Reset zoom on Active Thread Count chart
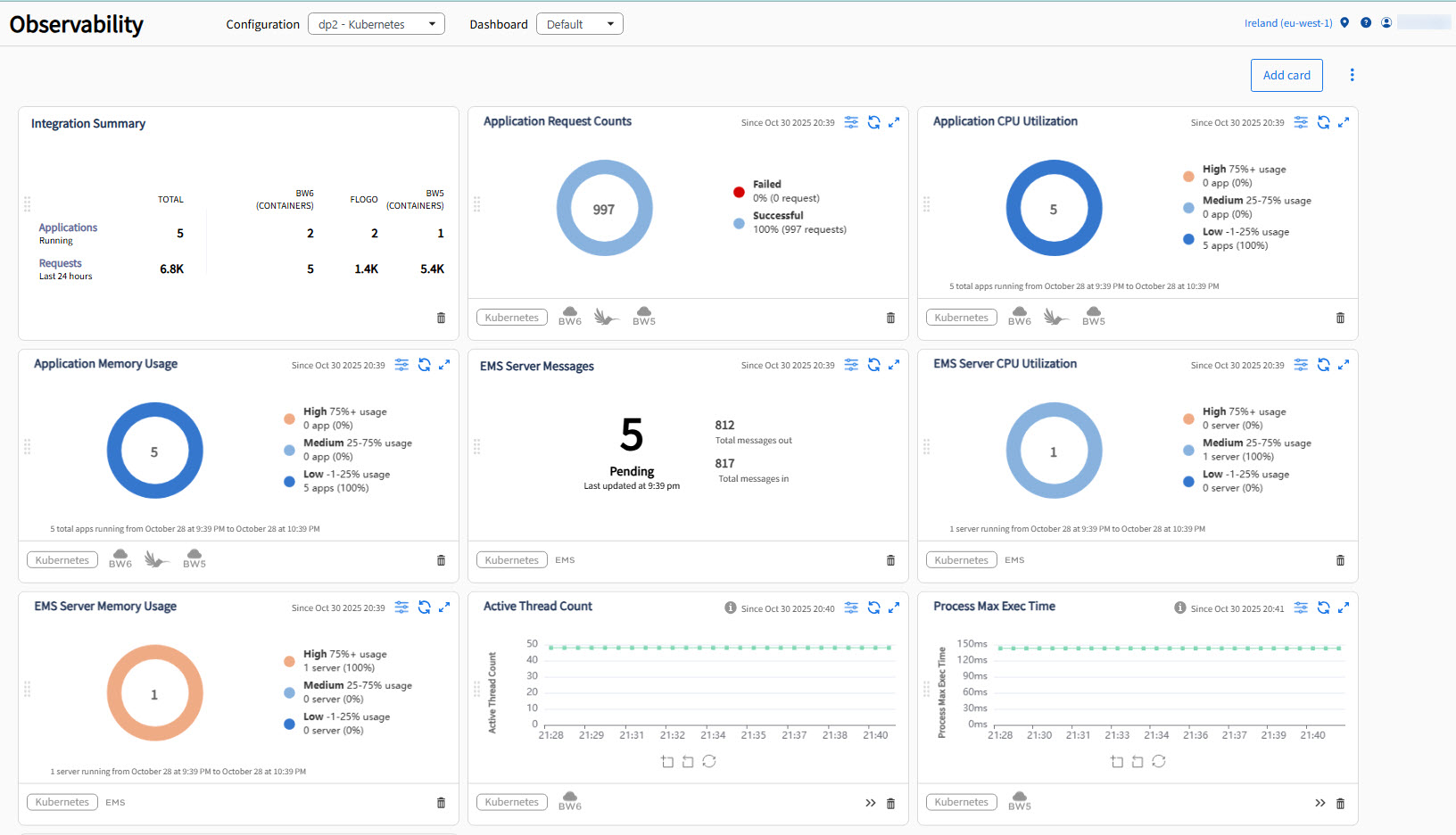 point(709,761)
